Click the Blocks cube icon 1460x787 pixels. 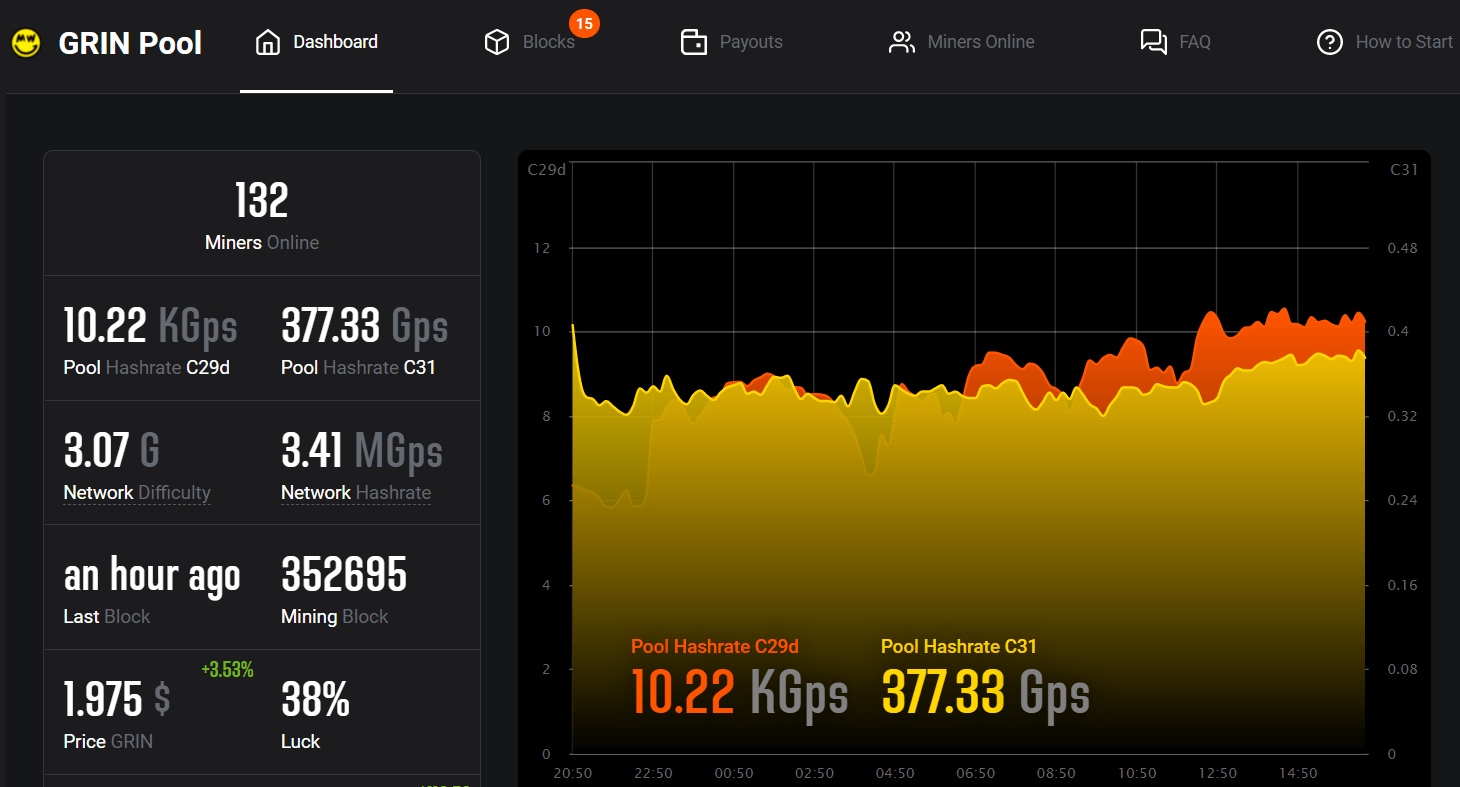[x=496, y=42]
